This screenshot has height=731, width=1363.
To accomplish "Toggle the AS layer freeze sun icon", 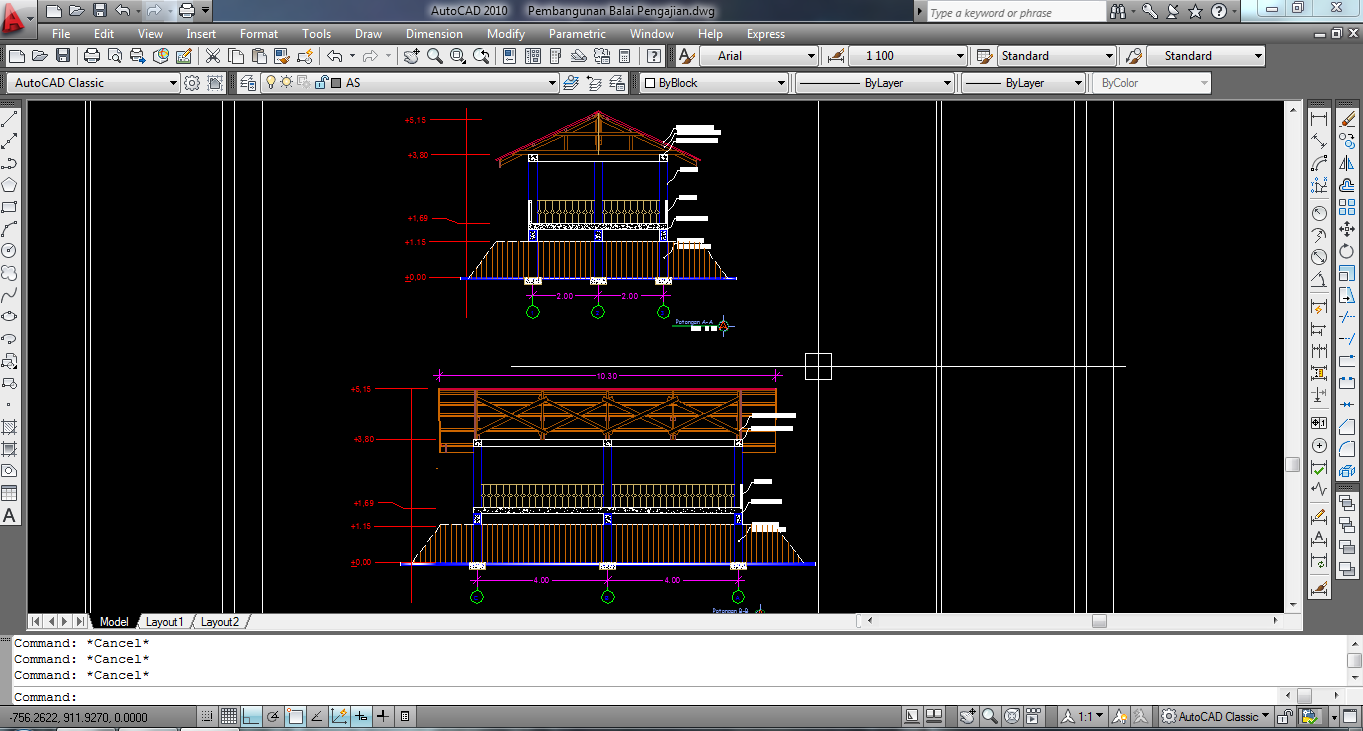I will point(286,83).
